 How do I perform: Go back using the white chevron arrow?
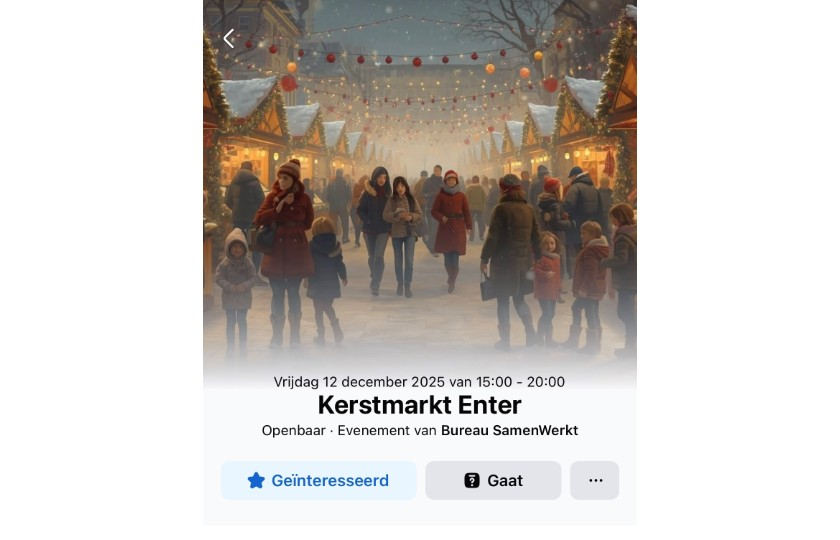[x=229, y=39]
